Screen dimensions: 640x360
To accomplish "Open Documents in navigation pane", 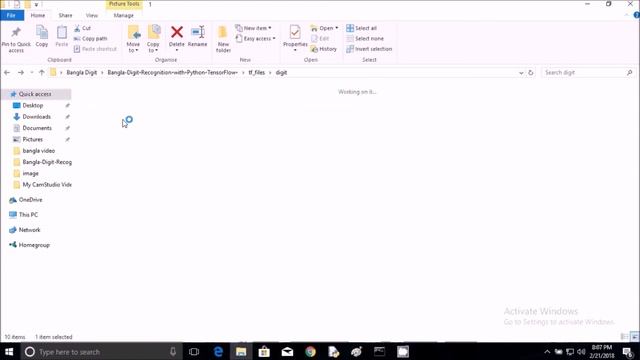I will 36,128.
